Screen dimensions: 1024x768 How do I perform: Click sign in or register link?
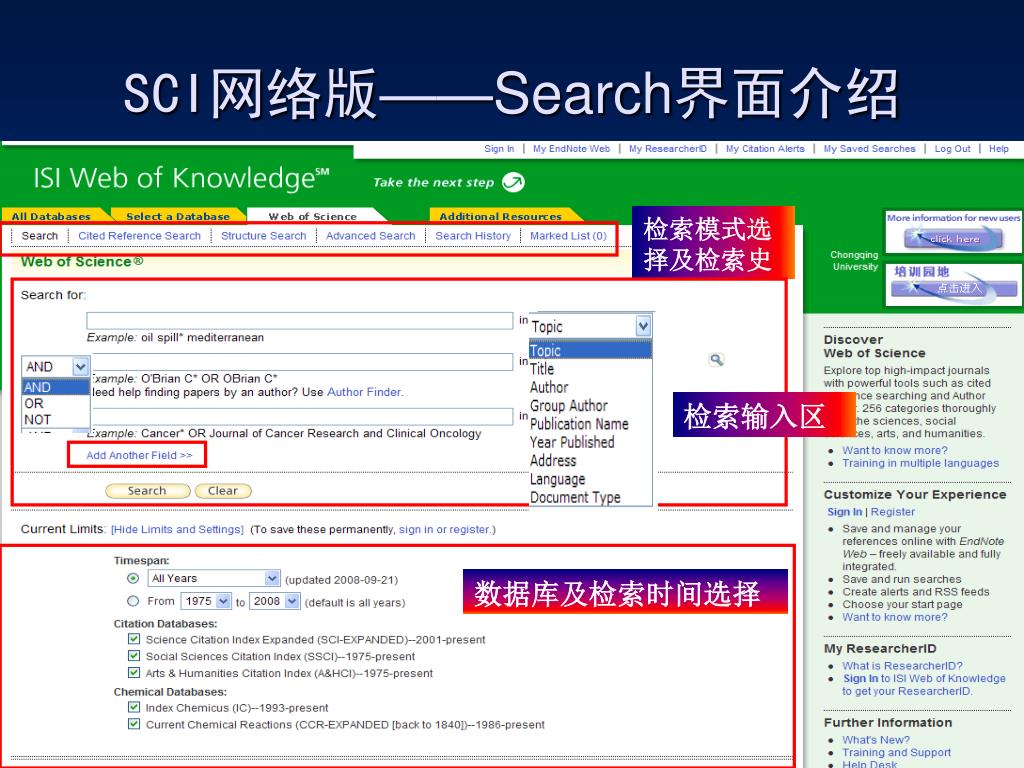click(x=444, y=530)
